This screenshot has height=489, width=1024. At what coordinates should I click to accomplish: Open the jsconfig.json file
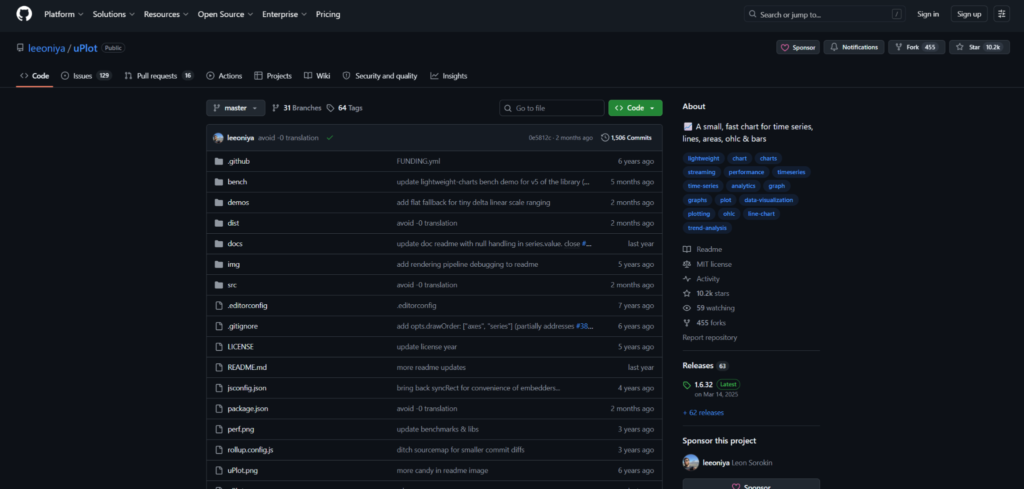pyautogui.click(x=247, y=388)
